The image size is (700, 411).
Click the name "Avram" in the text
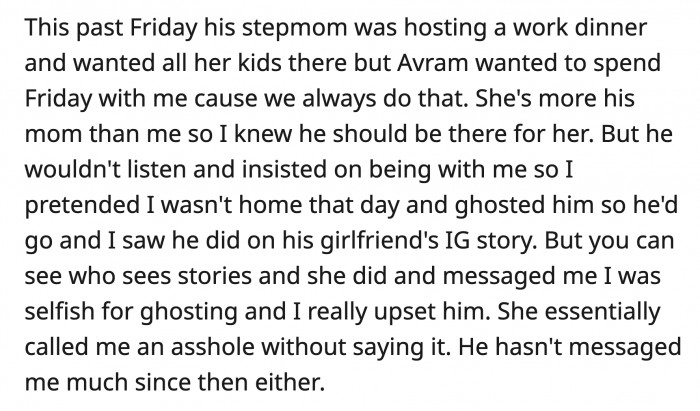coord(432,63)
